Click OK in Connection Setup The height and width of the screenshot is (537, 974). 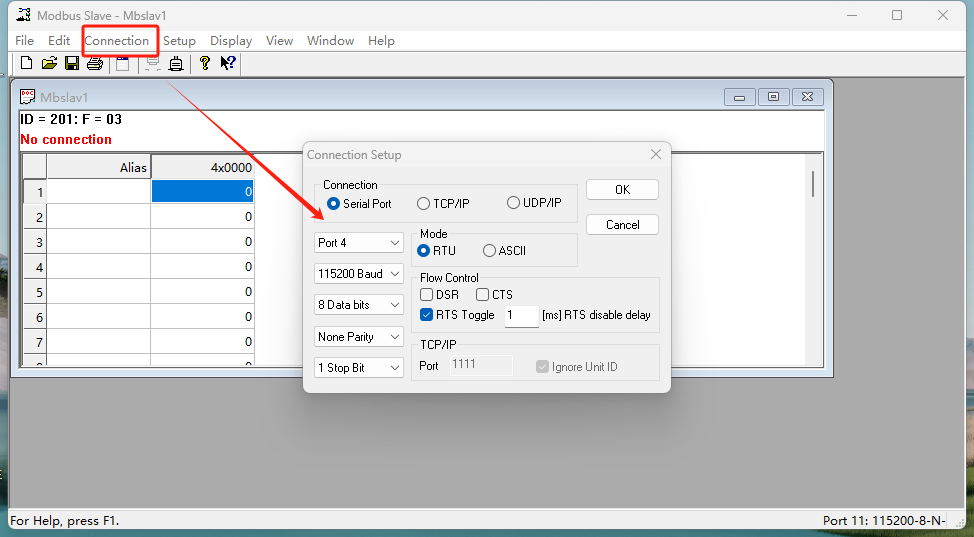point(622,190)
